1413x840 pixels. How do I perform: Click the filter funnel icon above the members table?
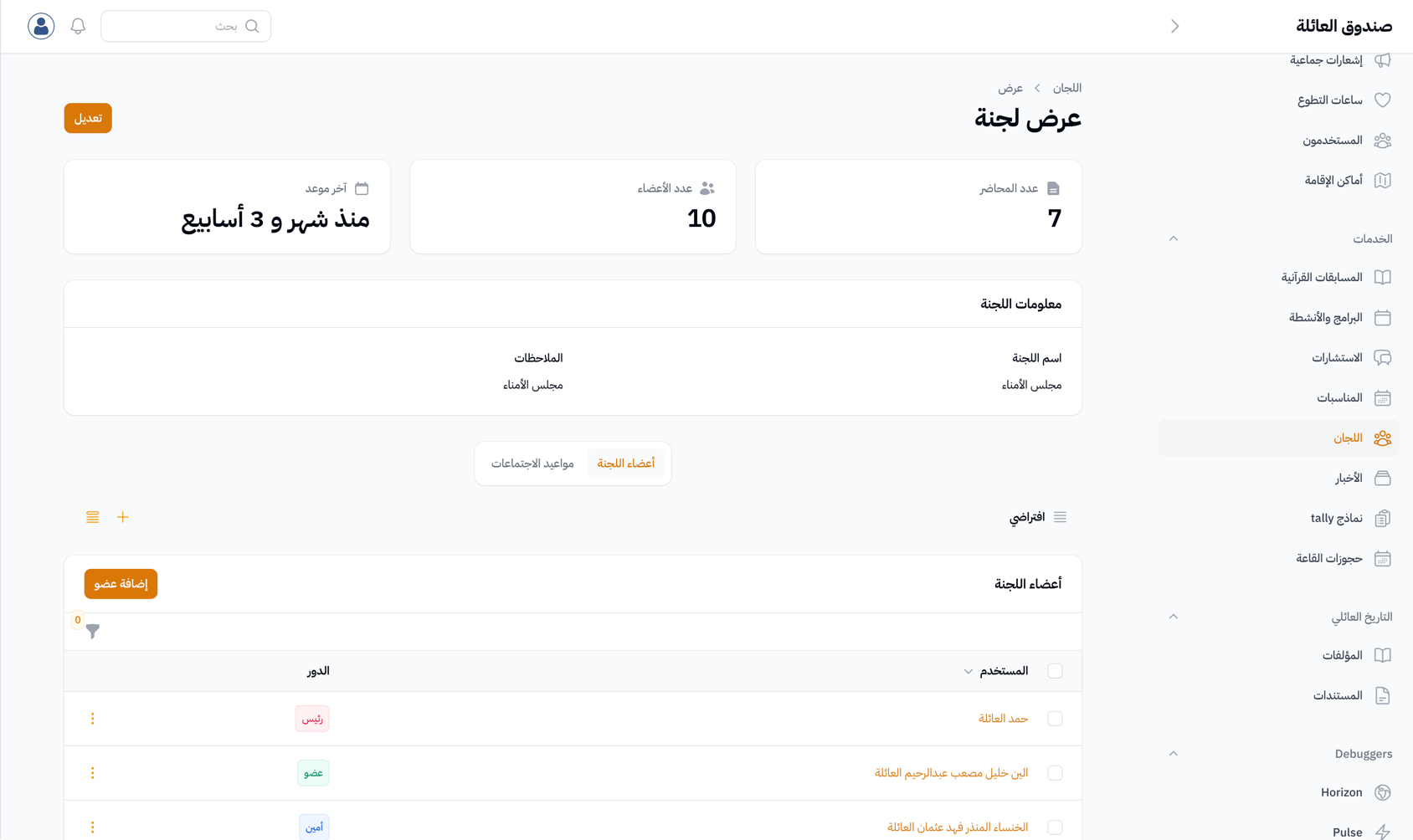point(92,632)
